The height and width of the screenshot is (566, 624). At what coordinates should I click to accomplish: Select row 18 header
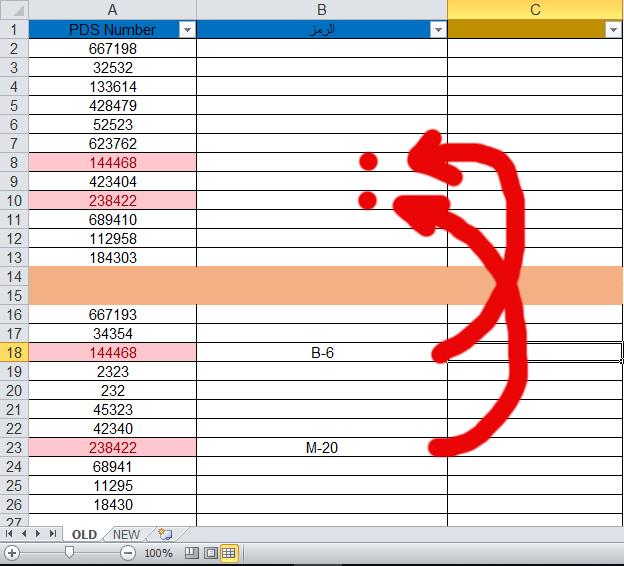point(14,353)
